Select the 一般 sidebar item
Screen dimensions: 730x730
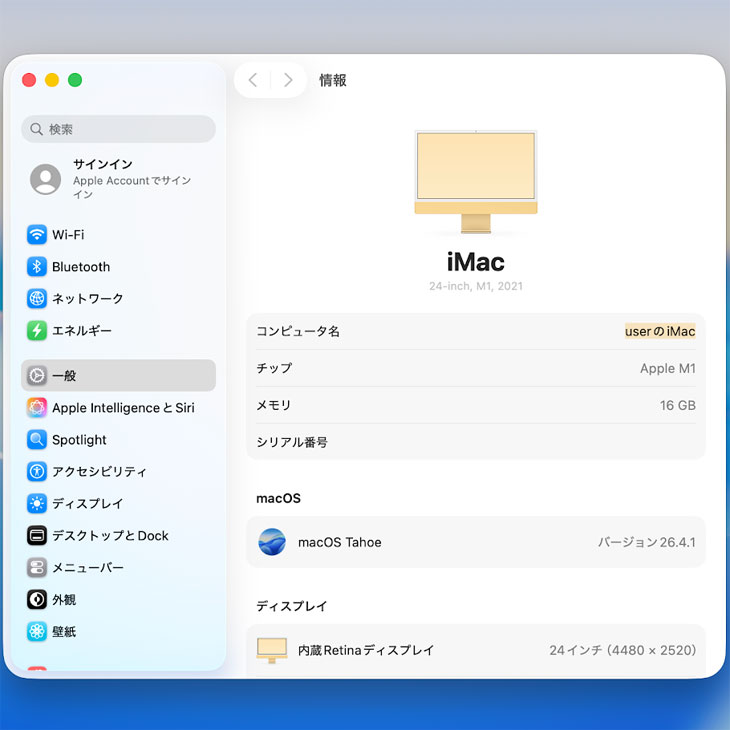pos(118,376)
